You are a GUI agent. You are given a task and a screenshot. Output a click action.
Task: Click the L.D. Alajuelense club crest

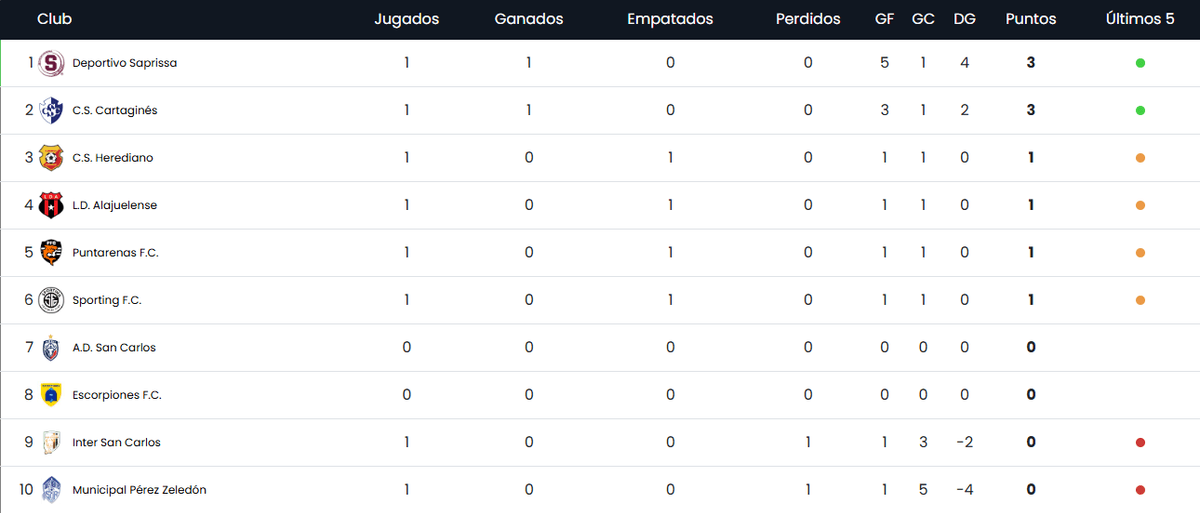tap(51, 205)
